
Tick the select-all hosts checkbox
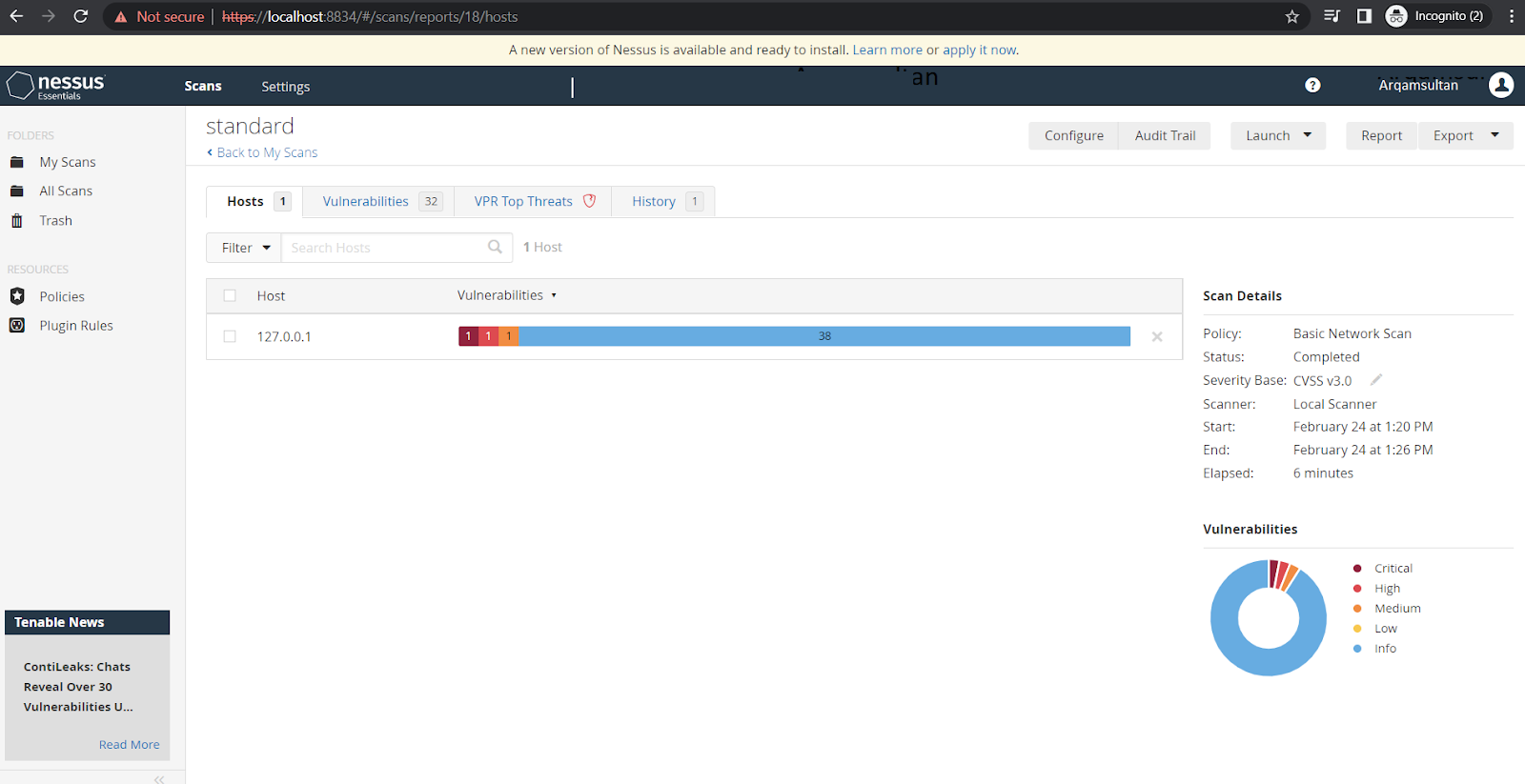pos(230,295)
